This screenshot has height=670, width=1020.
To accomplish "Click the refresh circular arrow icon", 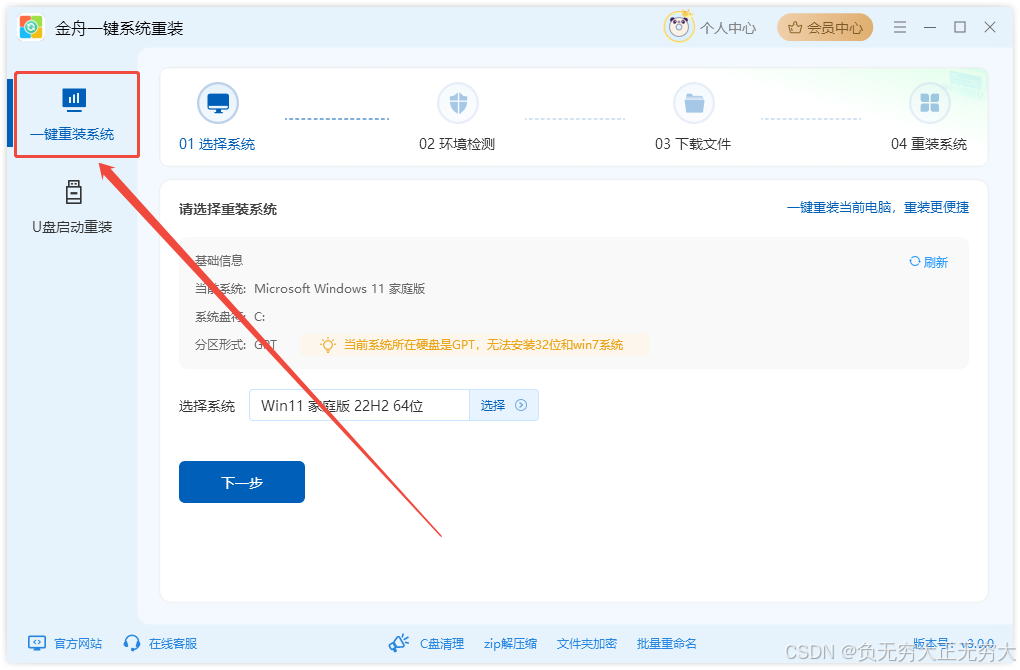I will pyautogui.click(x=915, y=261).
